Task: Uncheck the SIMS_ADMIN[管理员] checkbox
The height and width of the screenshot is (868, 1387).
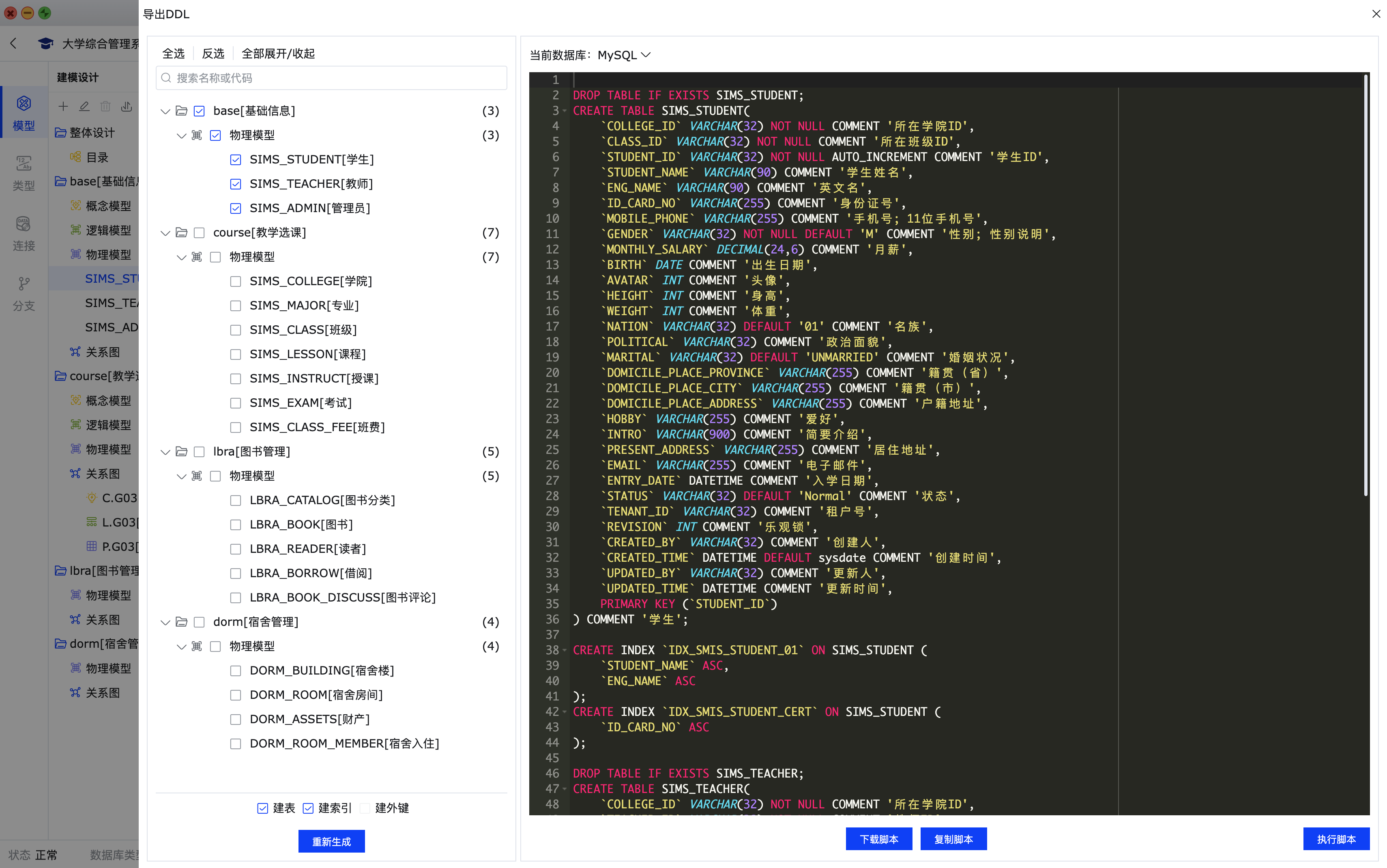Action: click(x=235, y=208)
